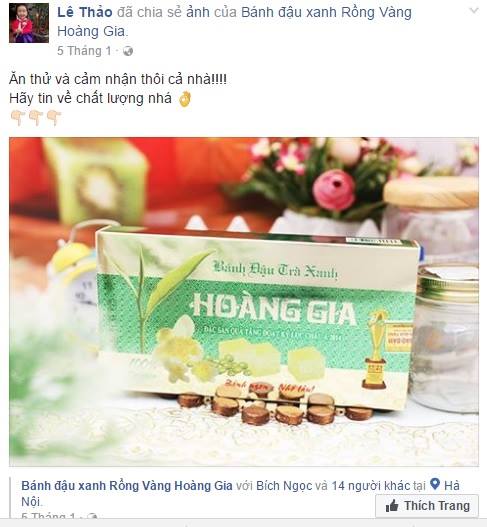
Task: Open the Hoàng Gia green tea cake photo
Action: pyautogui.click(x=244, y=301)
